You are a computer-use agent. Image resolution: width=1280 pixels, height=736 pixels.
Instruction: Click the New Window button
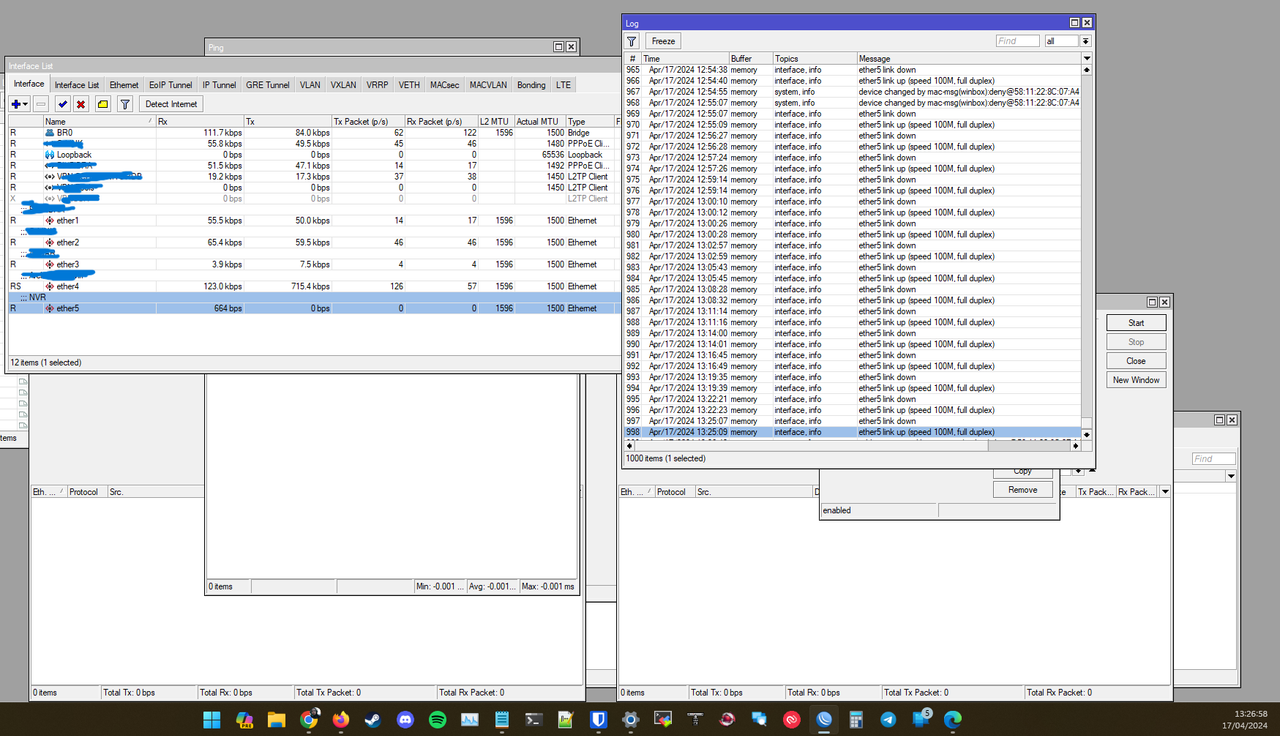coord(1136,380)
